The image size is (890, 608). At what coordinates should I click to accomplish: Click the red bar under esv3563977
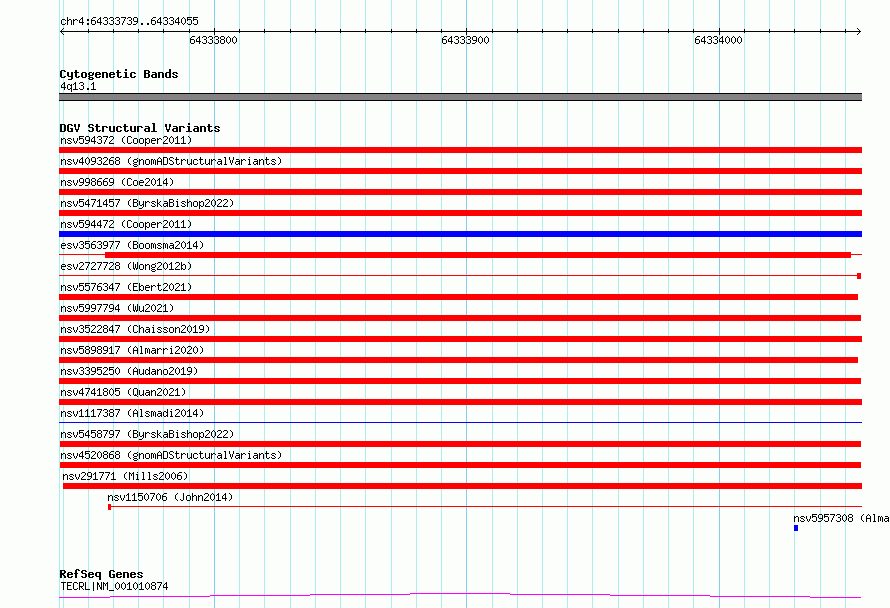tap(478, 255)
